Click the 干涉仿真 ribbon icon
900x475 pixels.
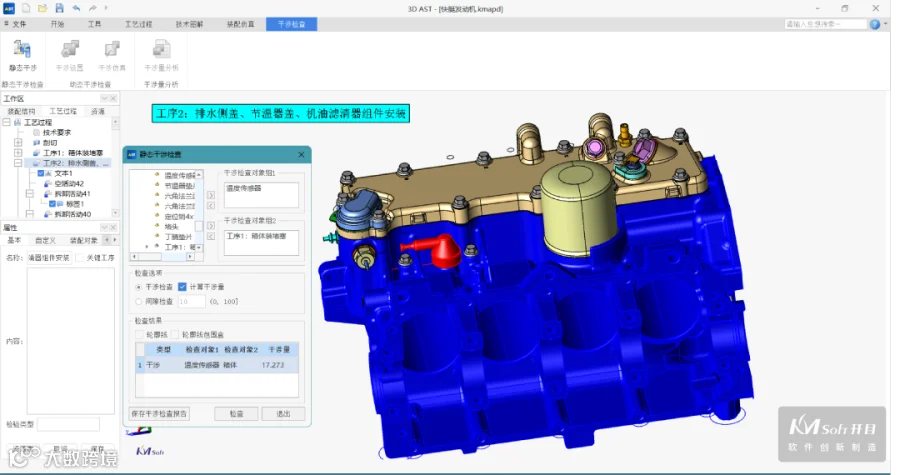(x=112, y=50)
